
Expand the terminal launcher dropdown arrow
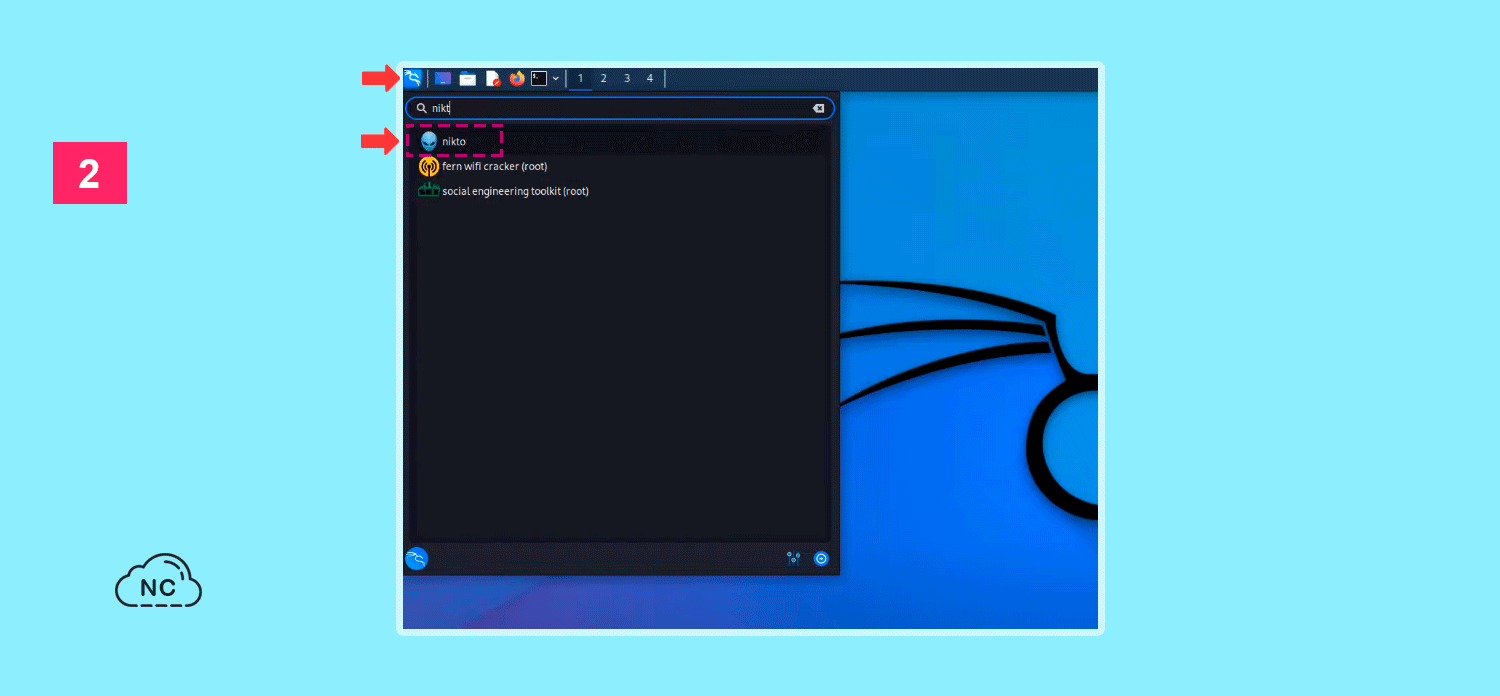556,78
